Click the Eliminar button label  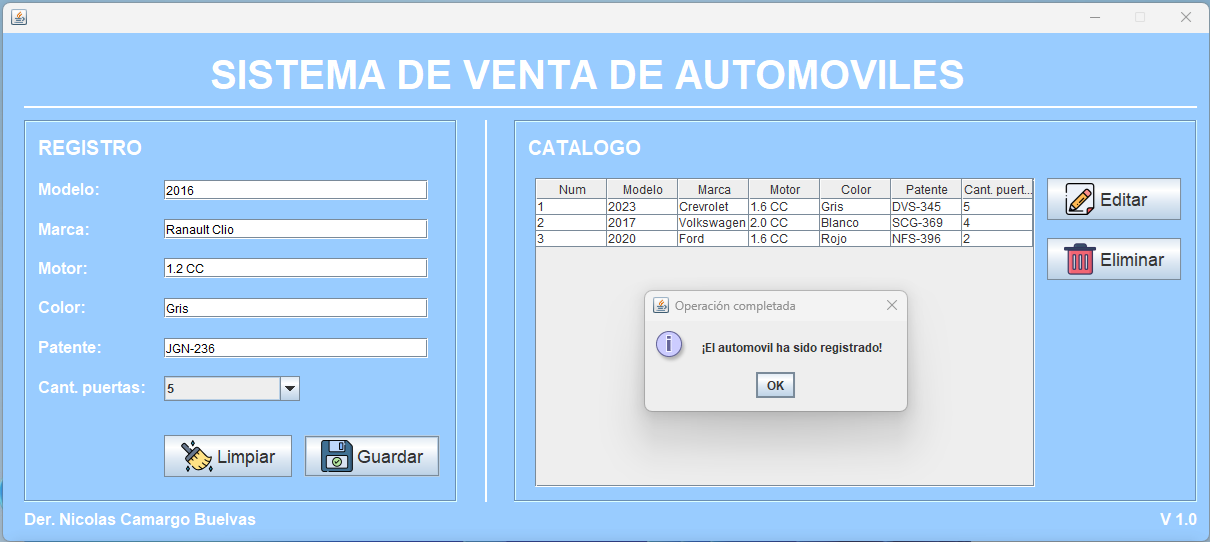coord(1132,260)
